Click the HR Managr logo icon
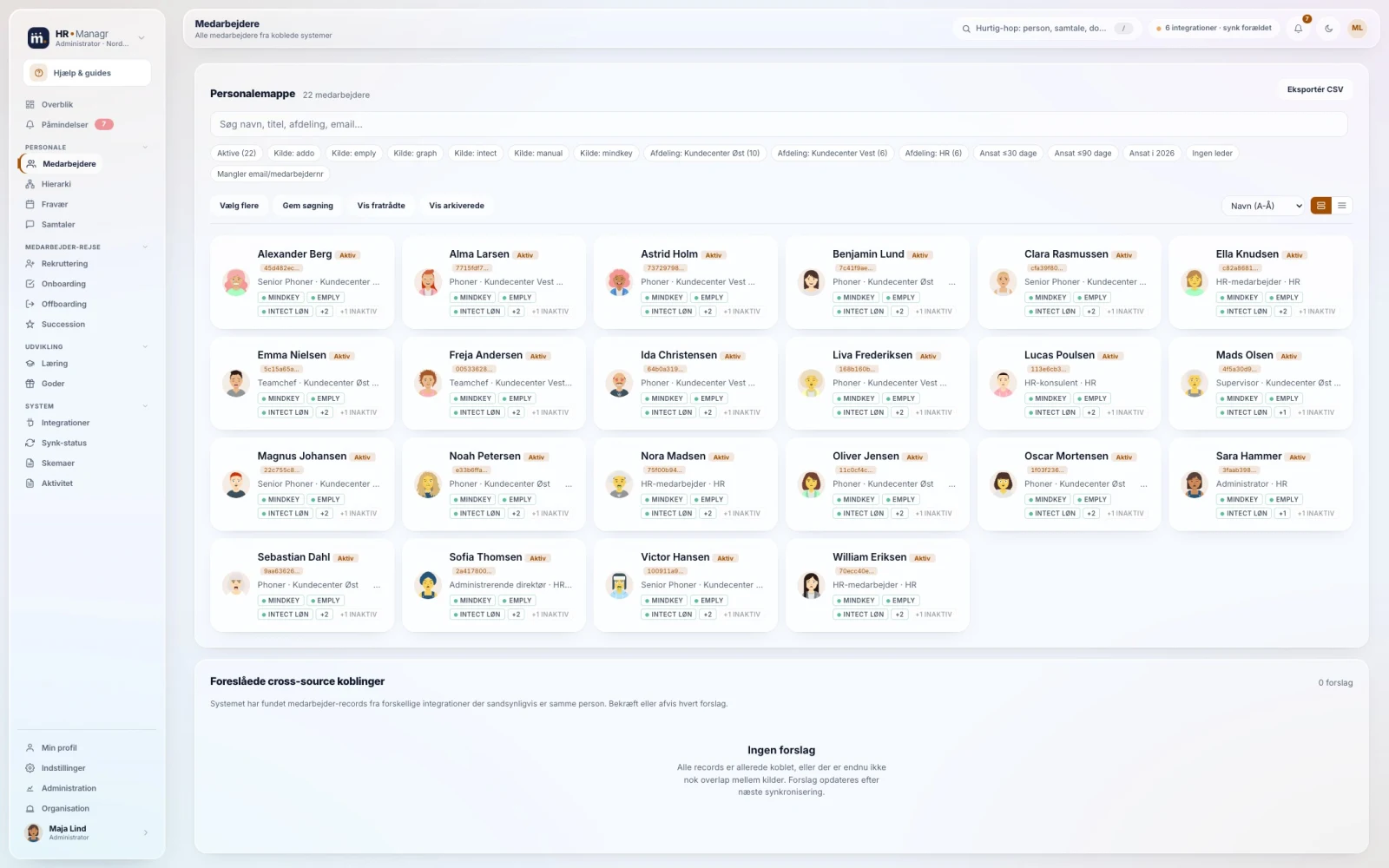1389x868 pixels. [37, 37]
